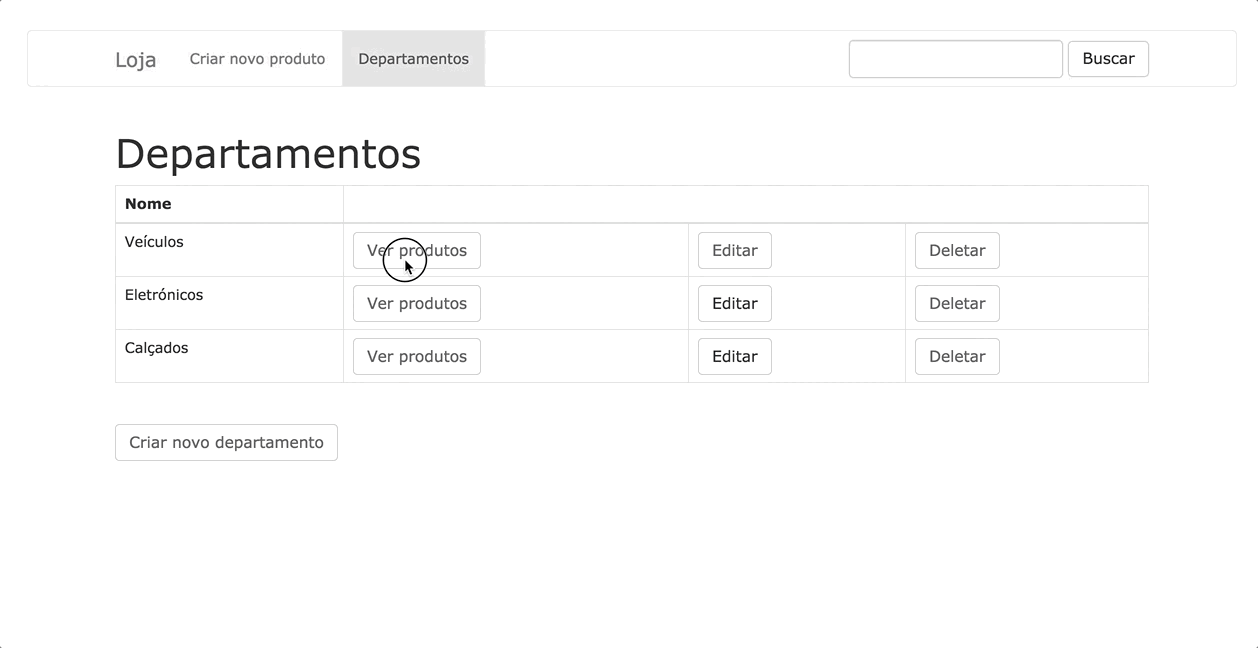Open the Criar novo produto page

257,59
